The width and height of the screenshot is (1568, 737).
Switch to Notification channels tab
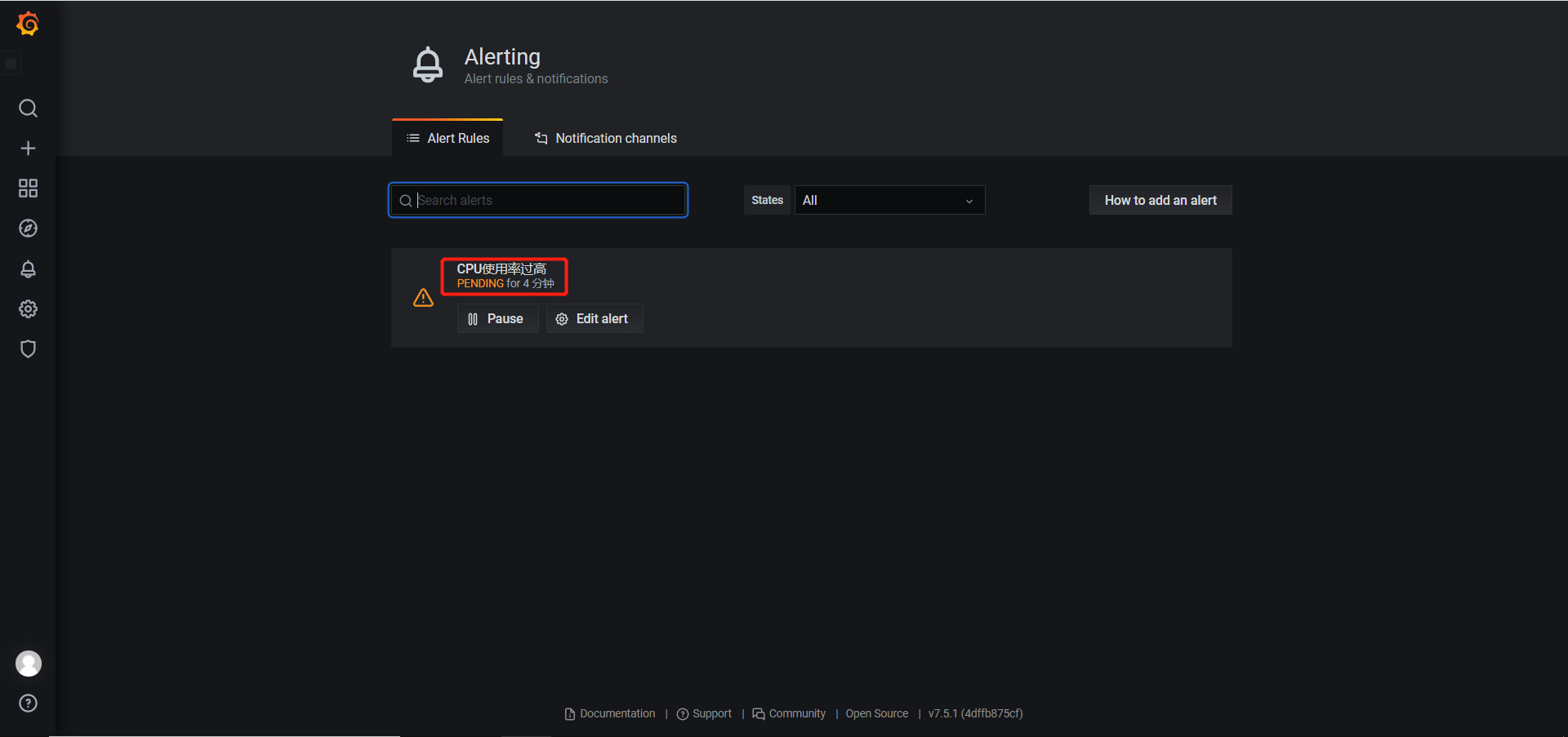(x=606, y=139)
